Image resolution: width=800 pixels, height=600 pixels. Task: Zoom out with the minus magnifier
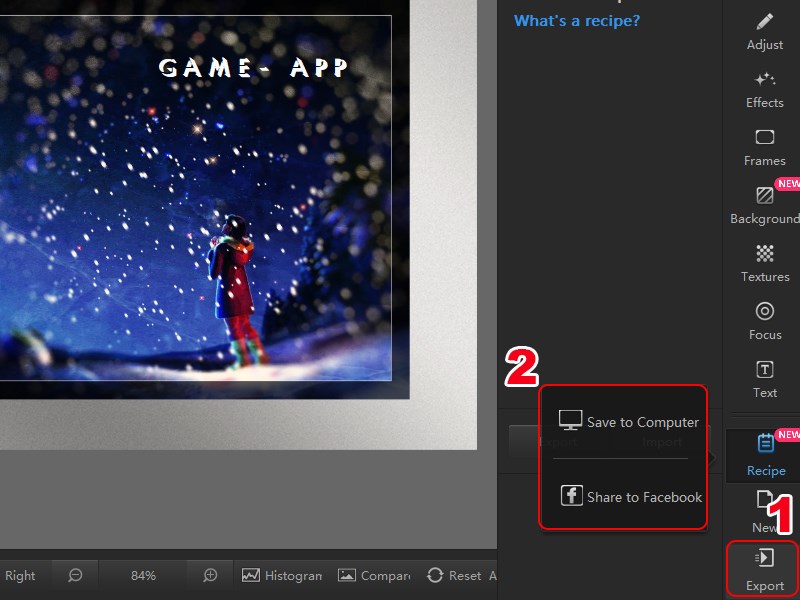click(75, 576)
